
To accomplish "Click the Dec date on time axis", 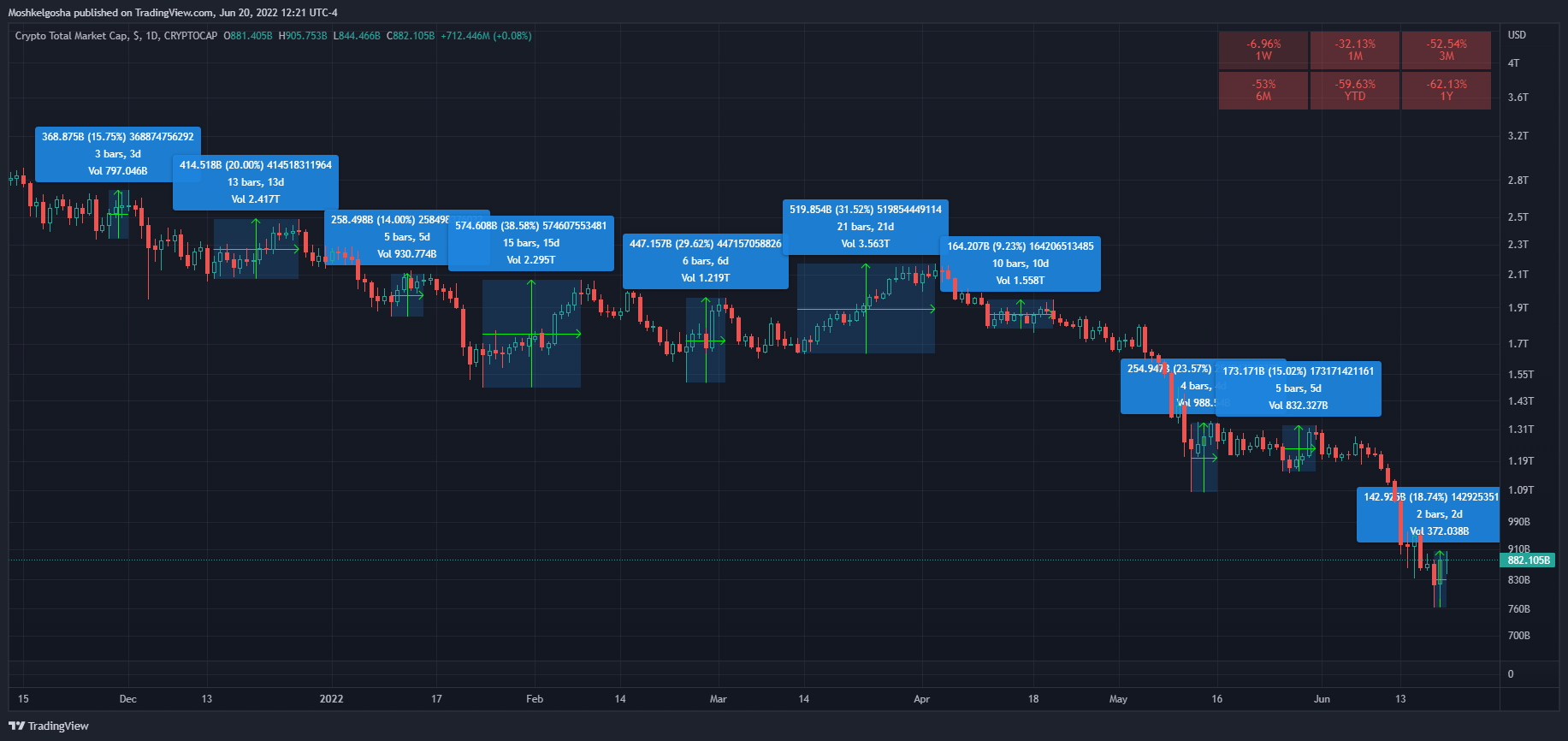I will coord(127,699).
